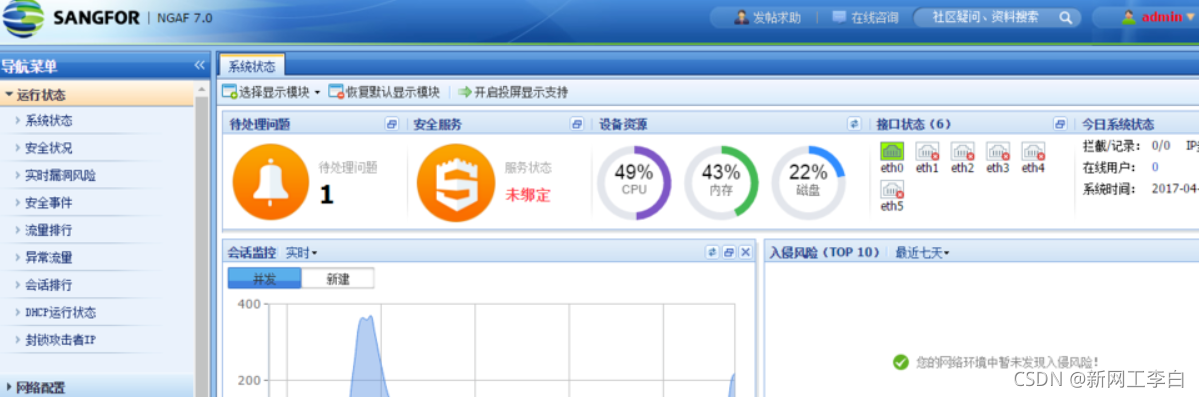Open 流量排行 in navigation menu
This screenshot has height=397, width=1199.
(x=49, y=229)
